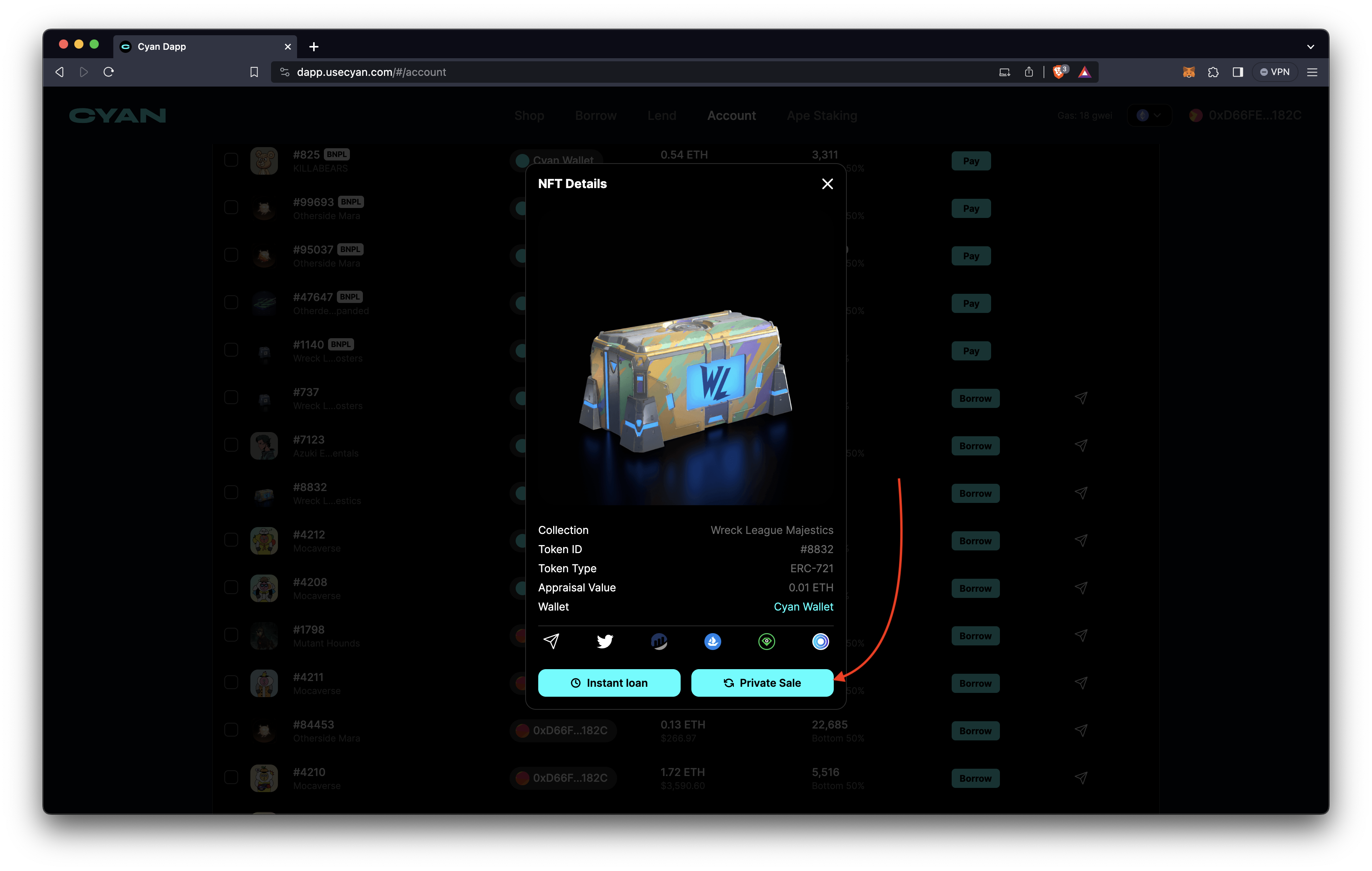
Task: Select checkbox next to #4212 Mocaverse
Action: coord(231,540)
